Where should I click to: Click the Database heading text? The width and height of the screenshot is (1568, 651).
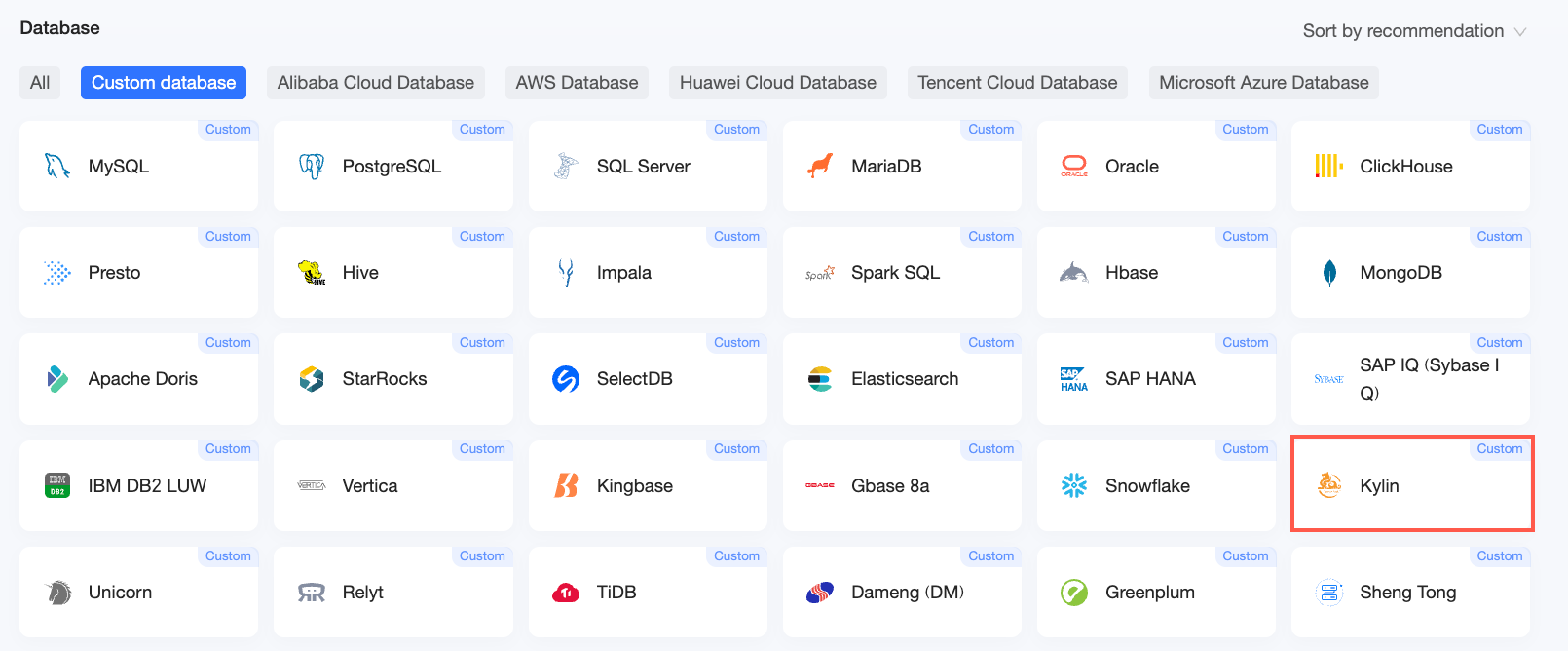click(59, 28)
